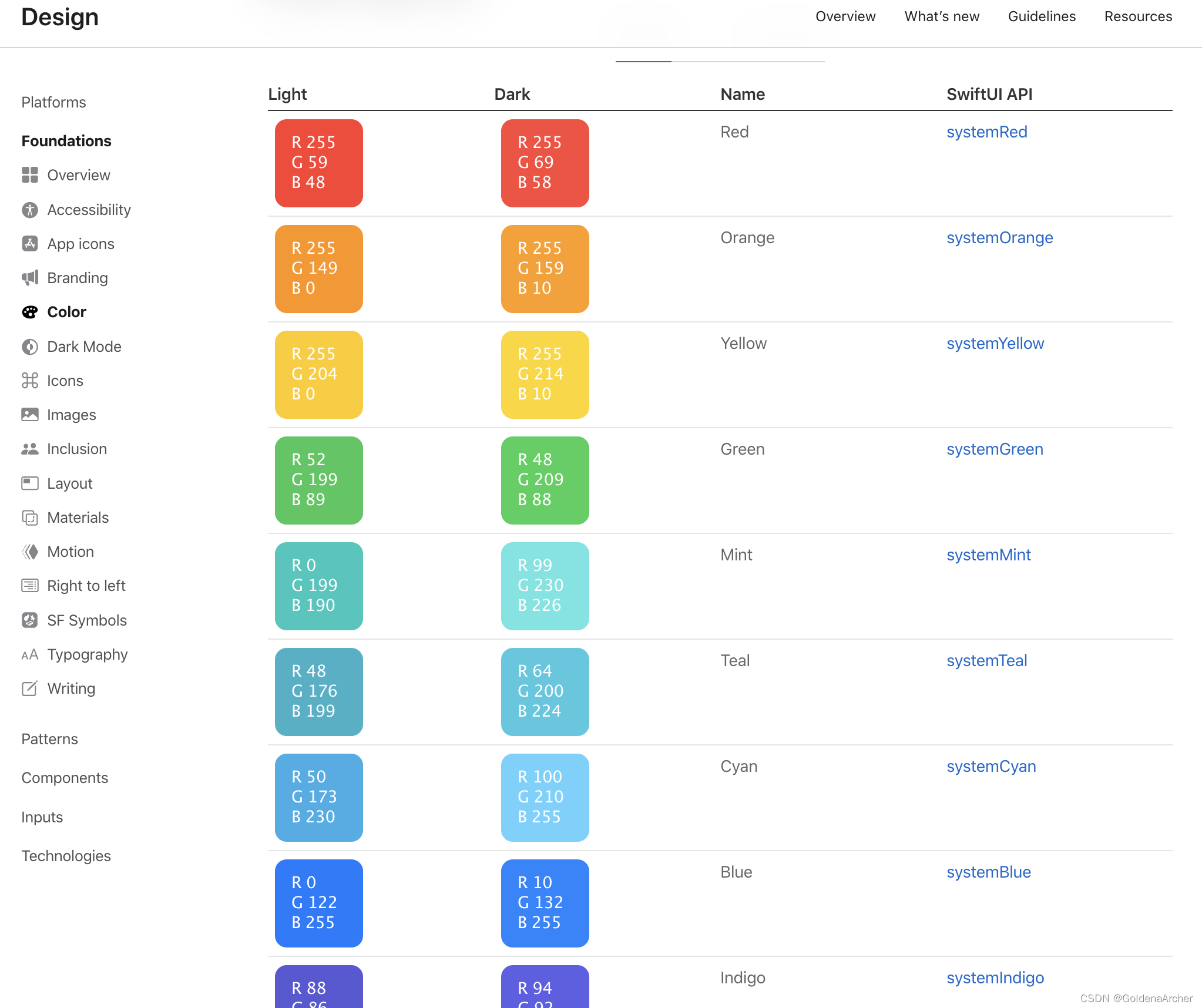This screenshot has height=1008, width=1202.
Task: Click the light Mint swatch R 0 G 199
Action: coord(319,586)
